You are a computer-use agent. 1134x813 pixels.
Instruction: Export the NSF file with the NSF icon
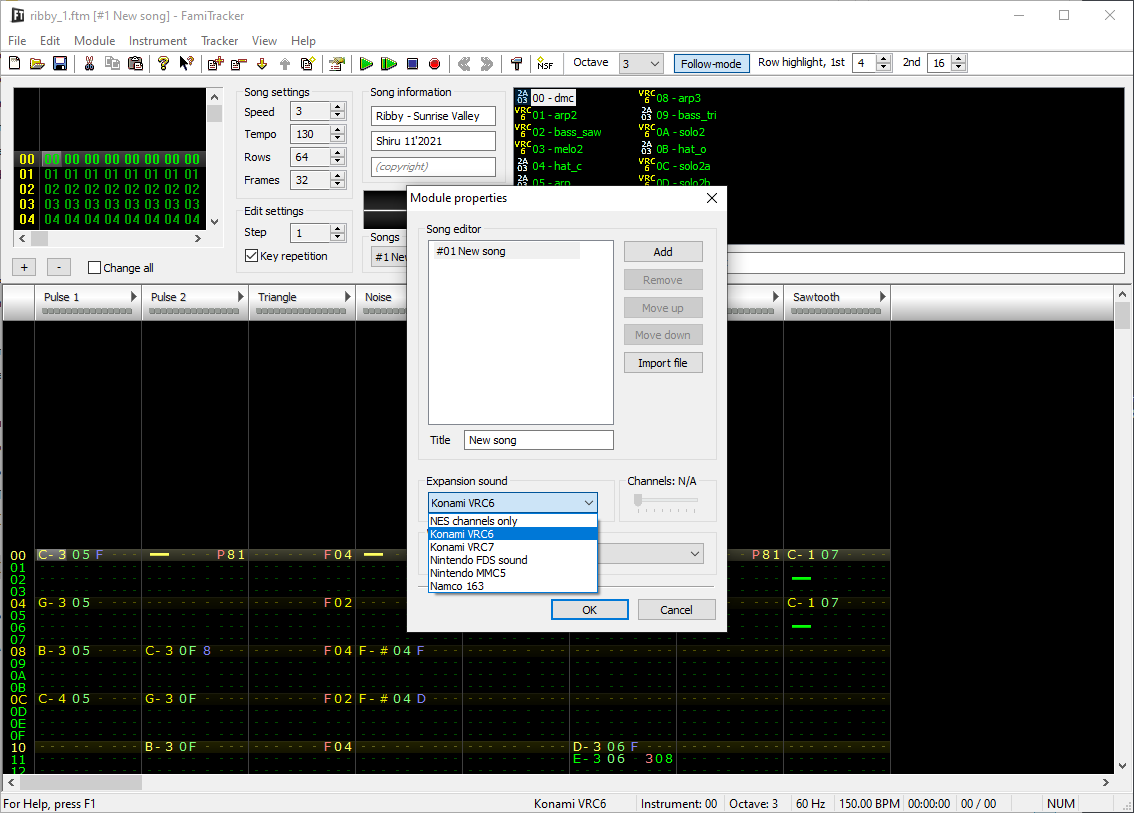545,64
